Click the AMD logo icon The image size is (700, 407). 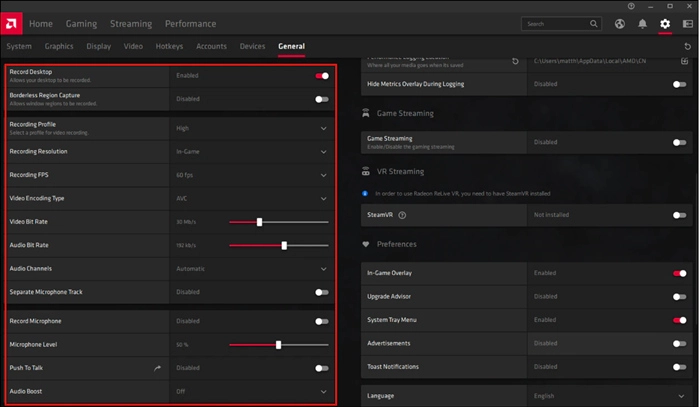coord(13,23)
